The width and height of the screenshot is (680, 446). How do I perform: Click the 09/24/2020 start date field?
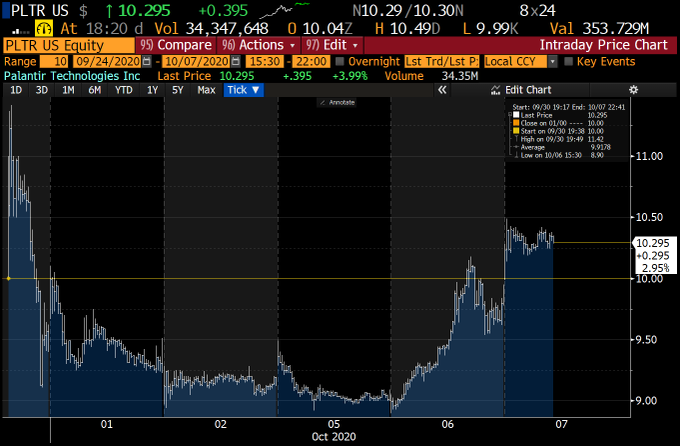(x=108, y=61)
